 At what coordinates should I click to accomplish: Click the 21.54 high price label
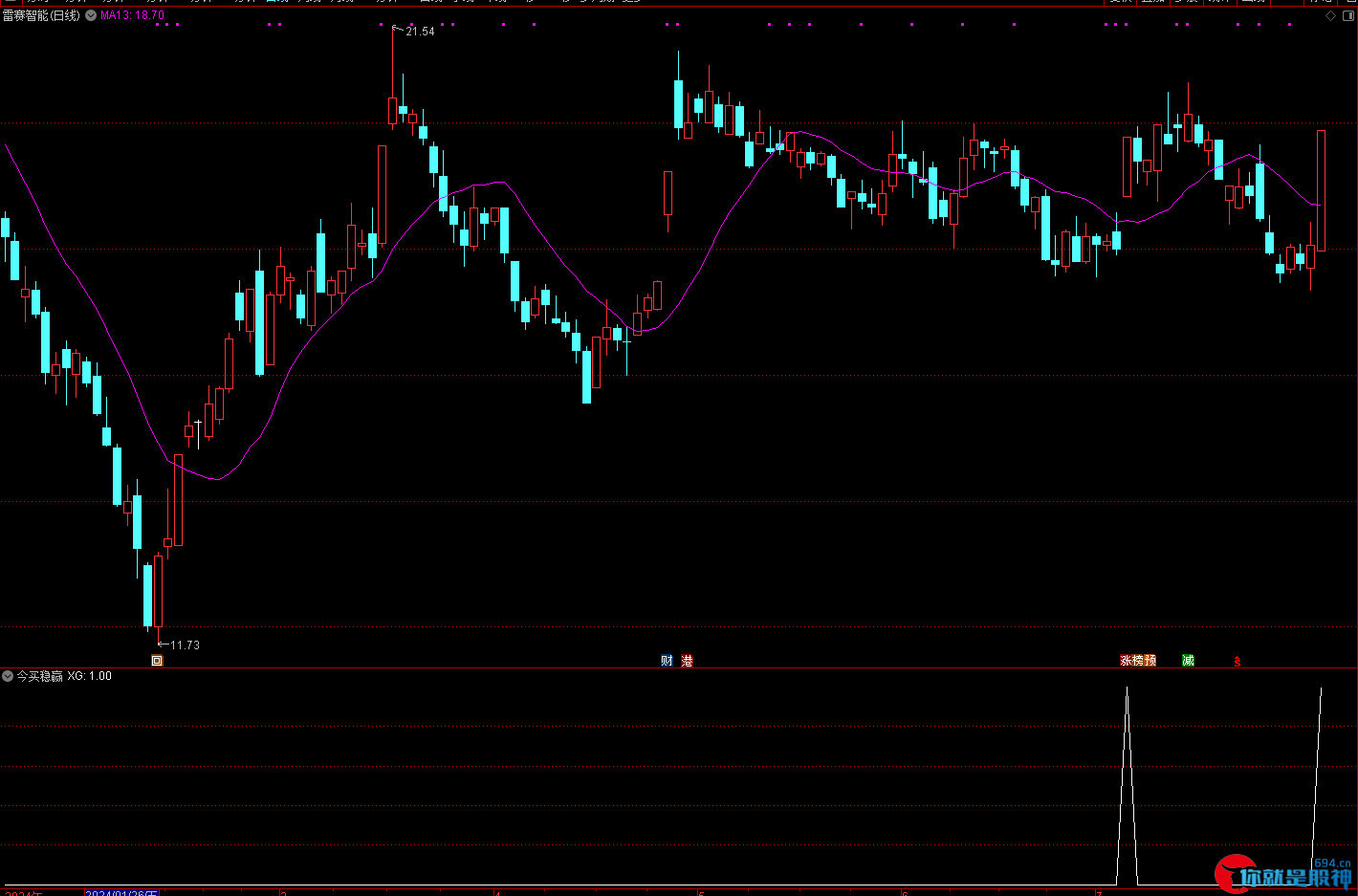pos(420,32)
